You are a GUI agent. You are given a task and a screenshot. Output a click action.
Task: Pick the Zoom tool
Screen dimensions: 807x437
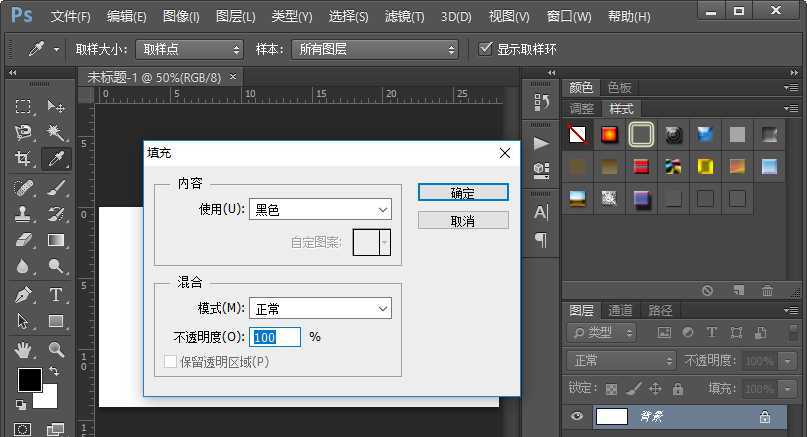click(x=56, y=349)
